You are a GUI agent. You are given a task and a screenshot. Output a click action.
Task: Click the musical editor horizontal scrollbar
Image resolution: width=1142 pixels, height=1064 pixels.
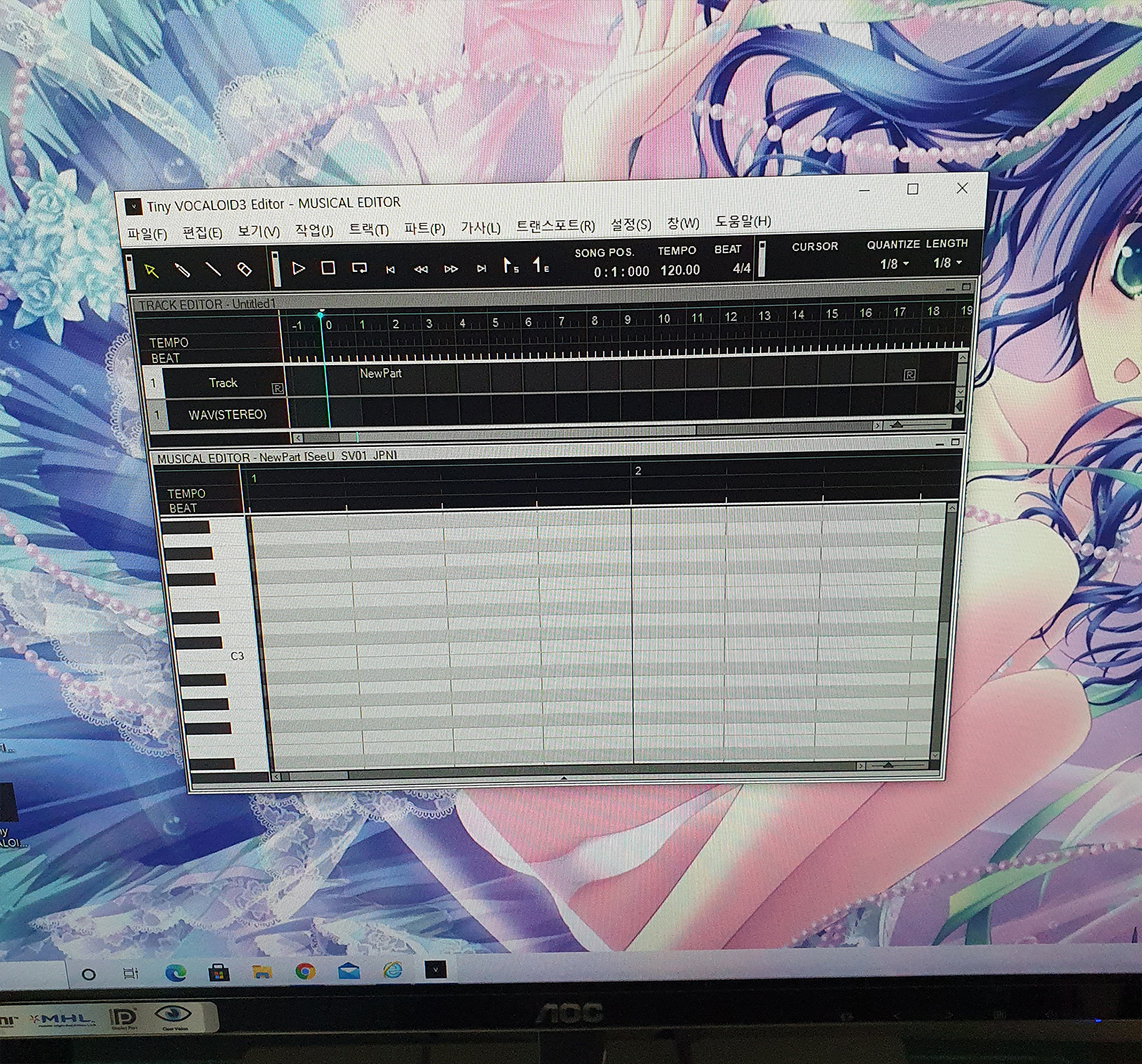point(569,772)
